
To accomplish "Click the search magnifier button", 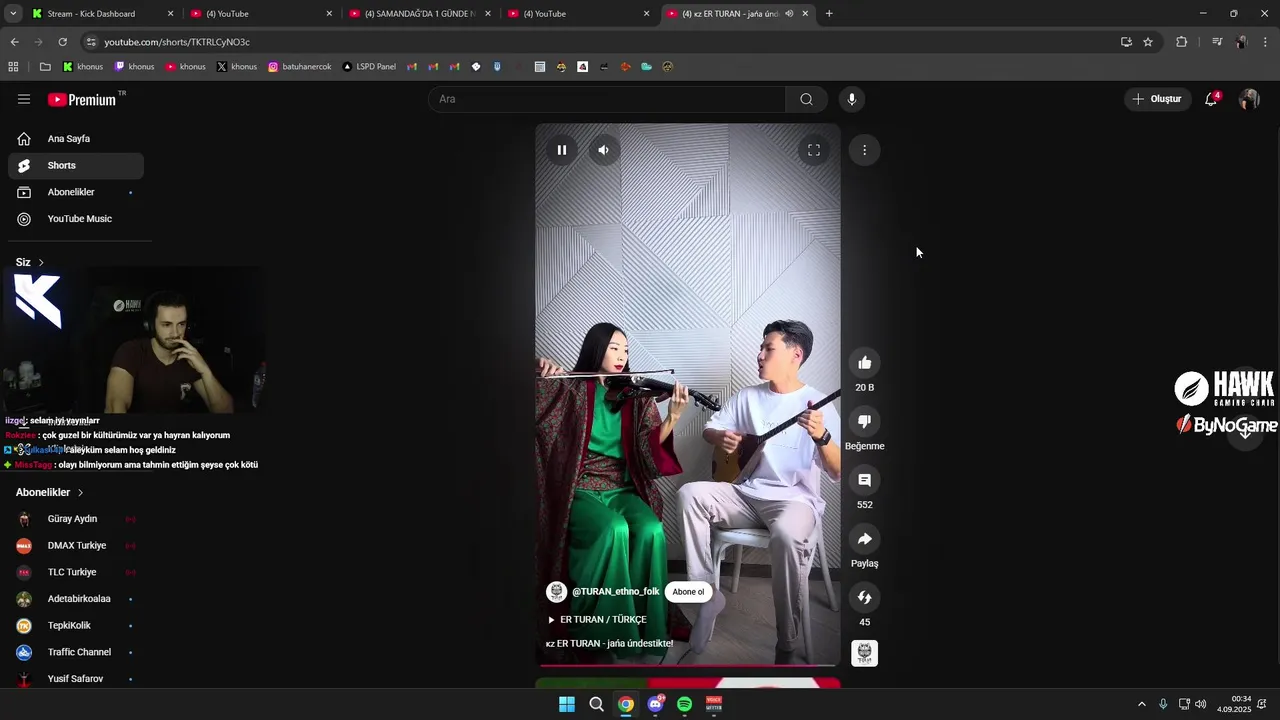I will 806,99.
